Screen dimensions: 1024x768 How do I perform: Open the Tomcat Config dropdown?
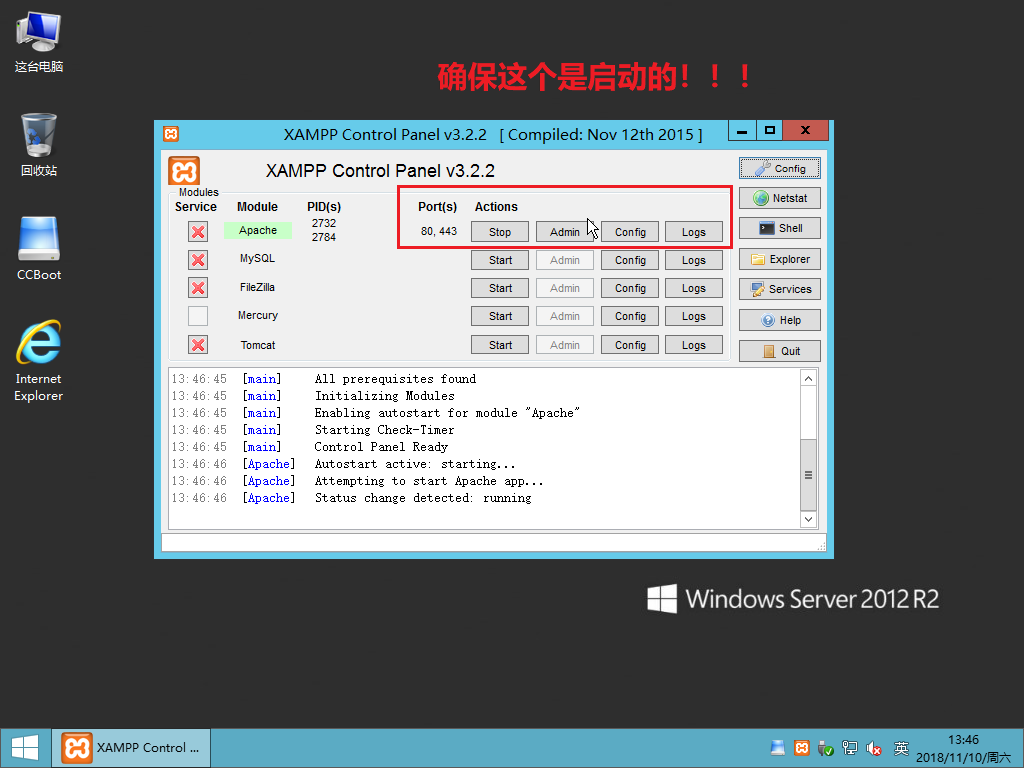tap(630, 345)
